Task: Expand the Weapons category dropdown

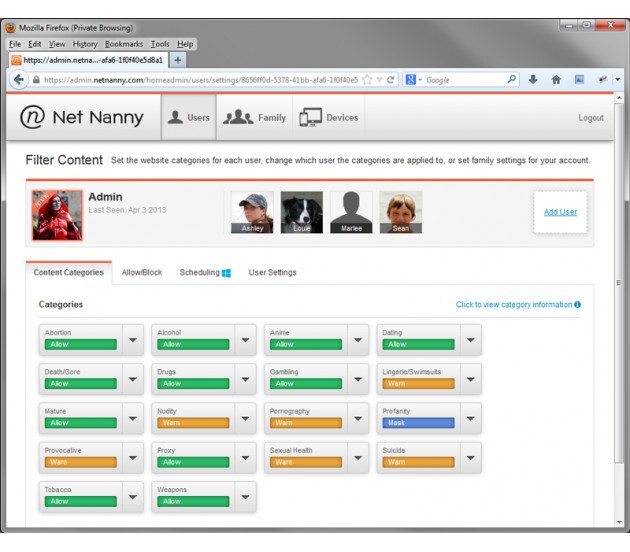Action: 245,497
